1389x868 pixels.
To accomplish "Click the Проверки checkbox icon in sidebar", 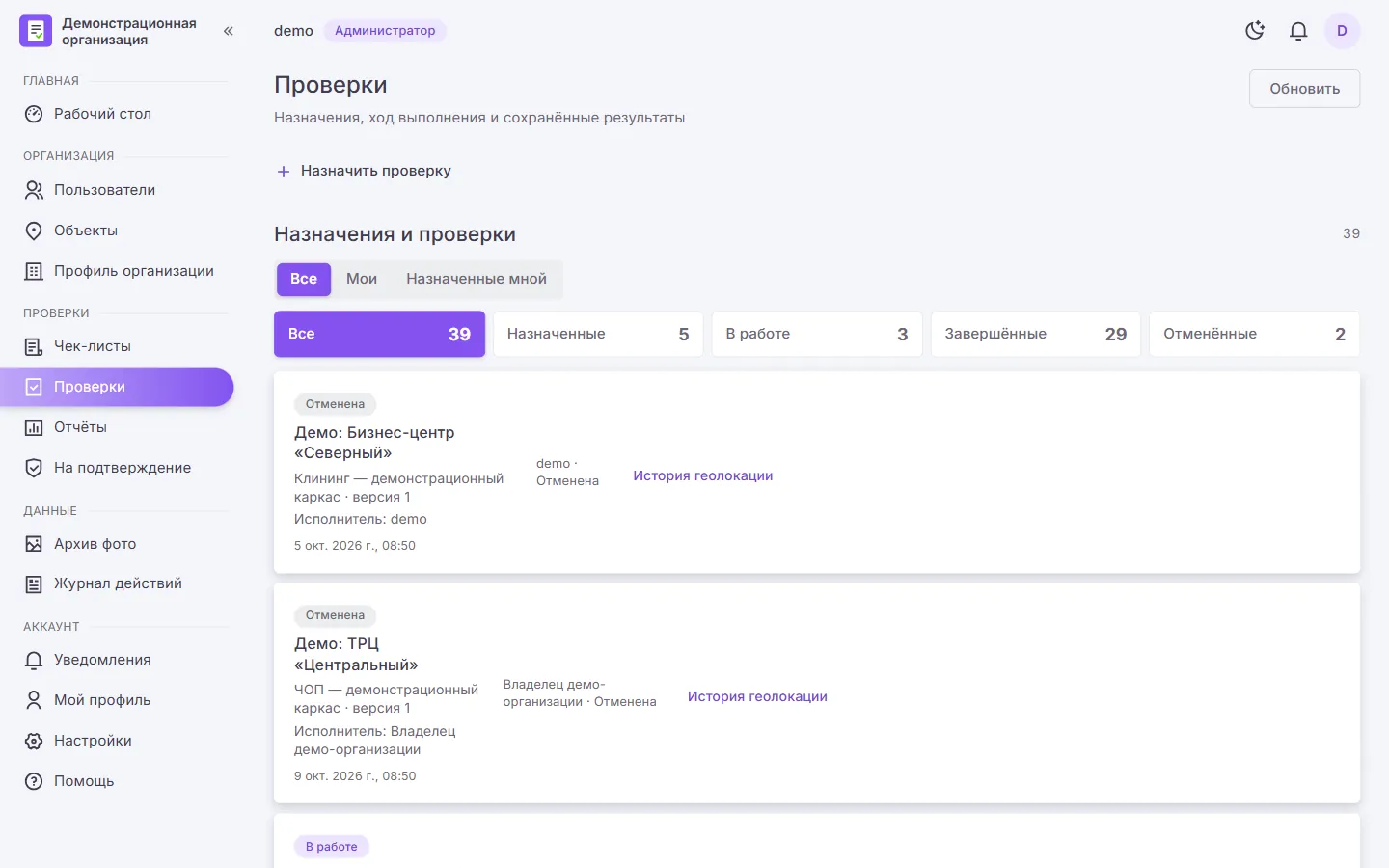I will pos(34,387).
